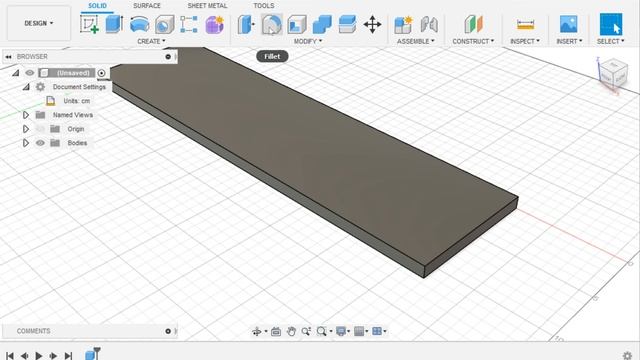Open the Design workspace dropdown
Viewport: 640px width, 360px height.
(39, 23)
